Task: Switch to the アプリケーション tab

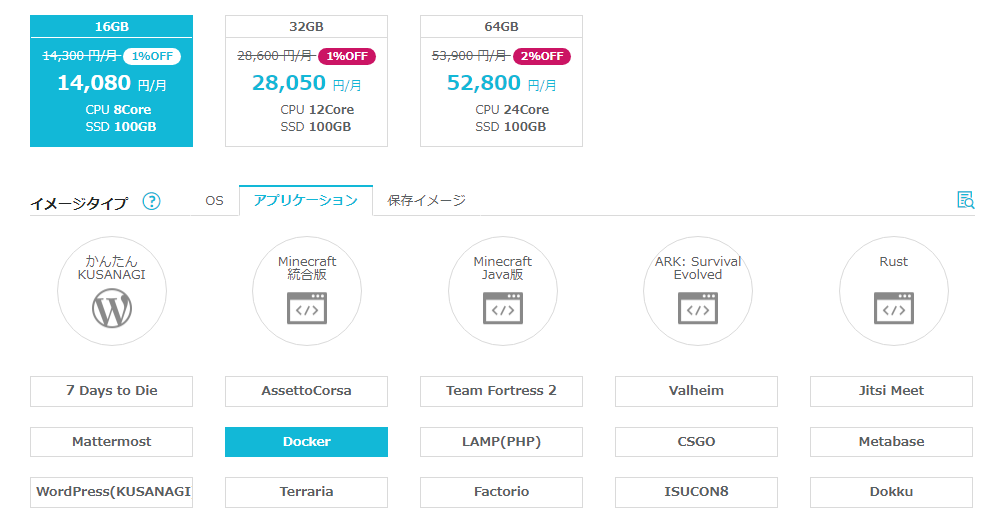Action: click(306, 200)
